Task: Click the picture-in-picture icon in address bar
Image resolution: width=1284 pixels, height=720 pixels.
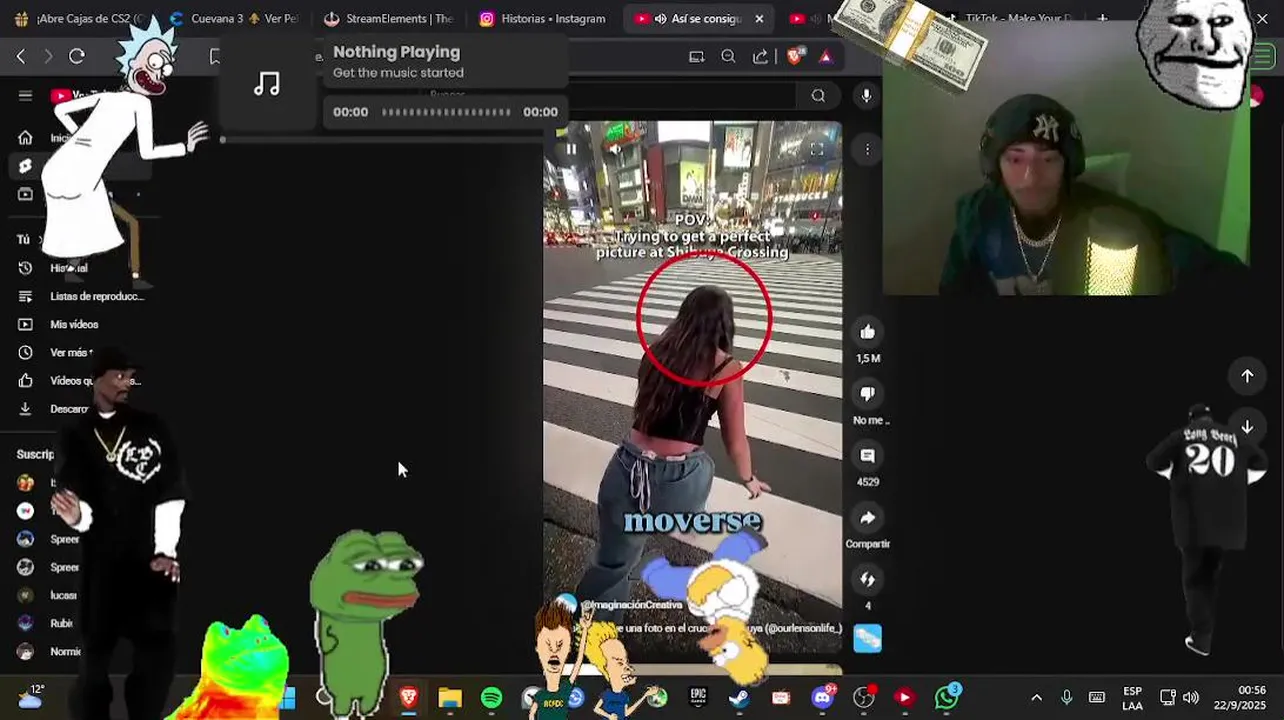Action: 697,57
